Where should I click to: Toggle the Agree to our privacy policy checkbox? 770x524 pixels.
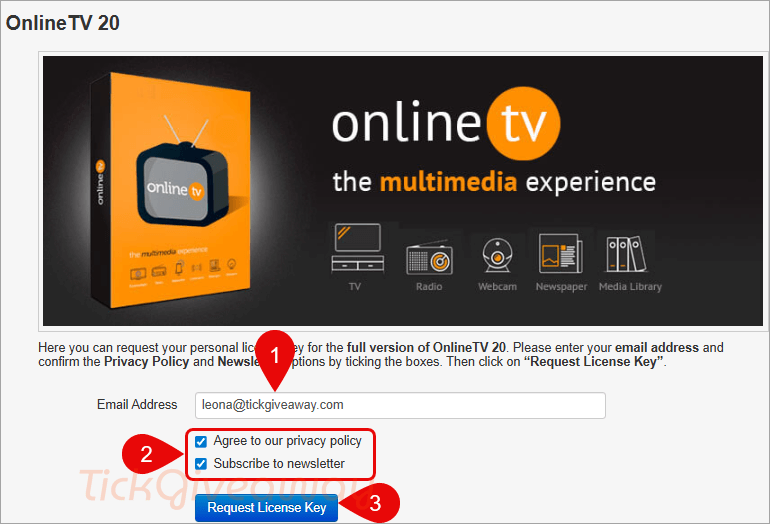(201, 441)
